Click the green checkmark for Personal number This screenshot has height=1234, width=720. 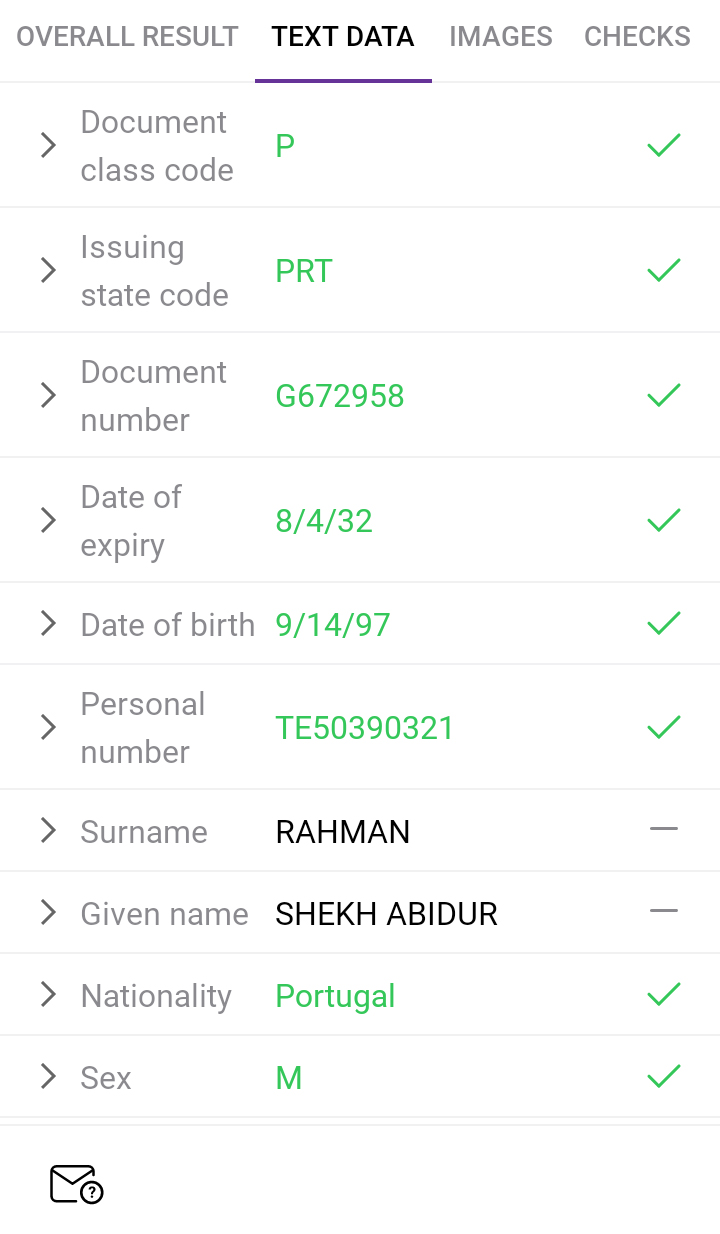click(664, 728)
